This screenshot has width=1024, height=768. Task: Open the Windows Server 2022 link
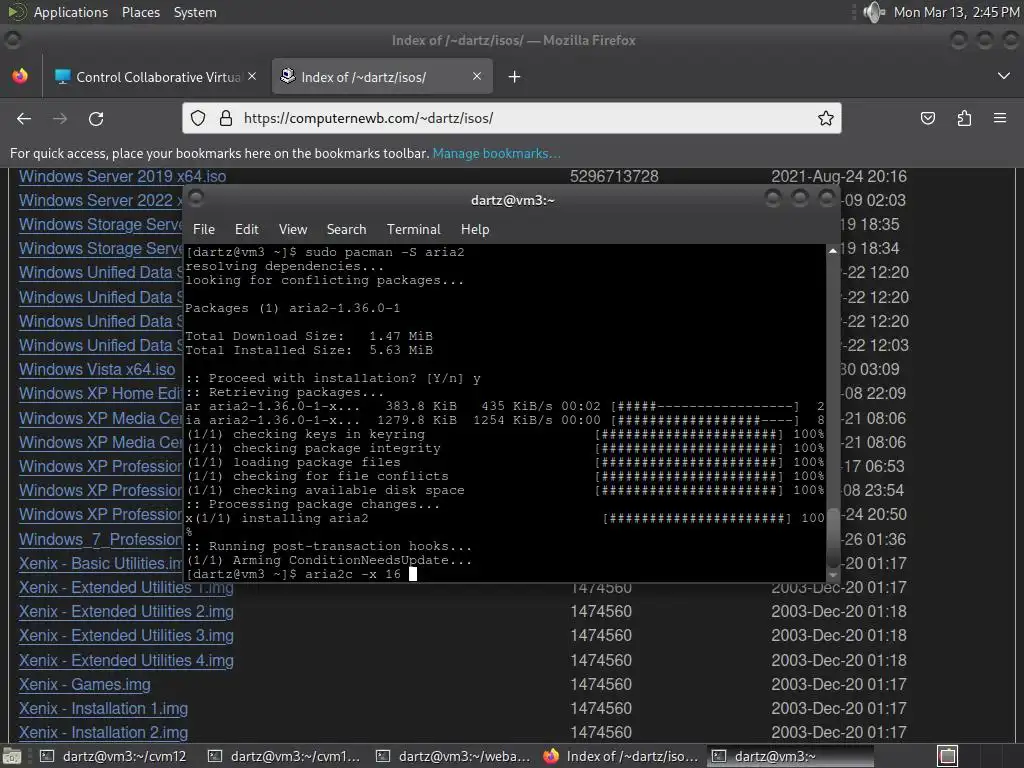[x=101, y=200]
